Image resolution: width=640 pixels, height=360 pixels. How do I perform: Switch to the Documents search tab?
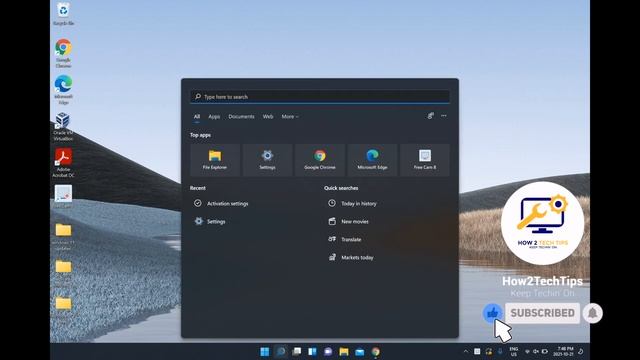tap(241, 117)
